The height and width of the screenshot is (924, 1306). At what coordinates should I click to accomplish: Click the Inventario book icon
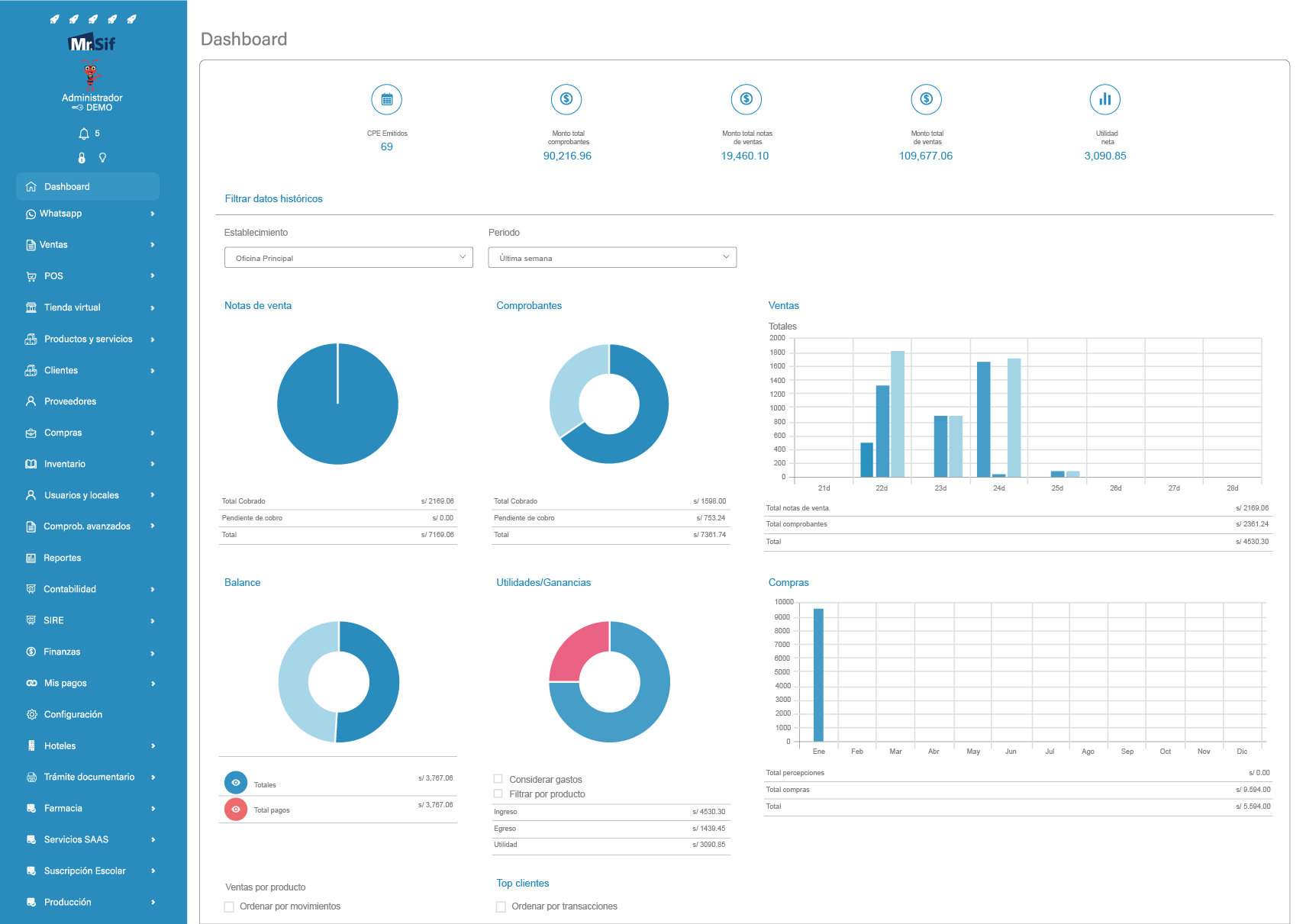(x=31, y=464)
